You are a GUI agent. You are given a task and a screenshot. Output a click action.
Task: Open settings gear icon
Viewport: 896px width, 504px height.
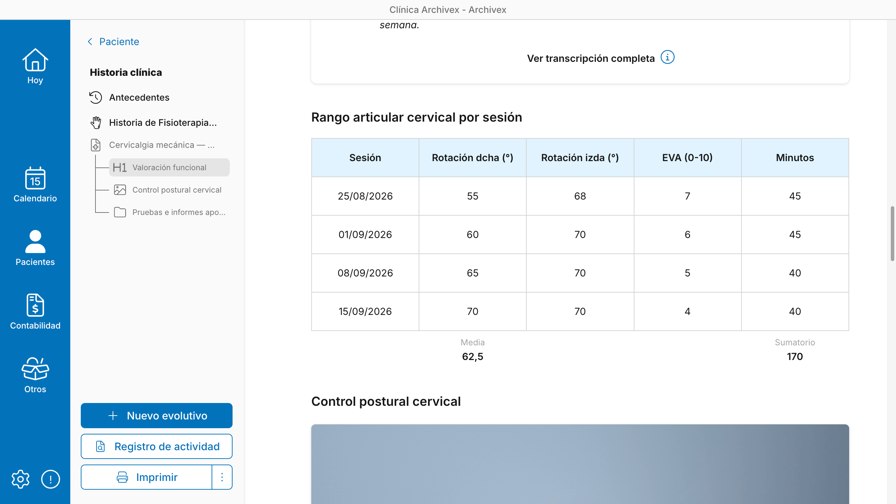pyautogui.click(x=21, y=479)
